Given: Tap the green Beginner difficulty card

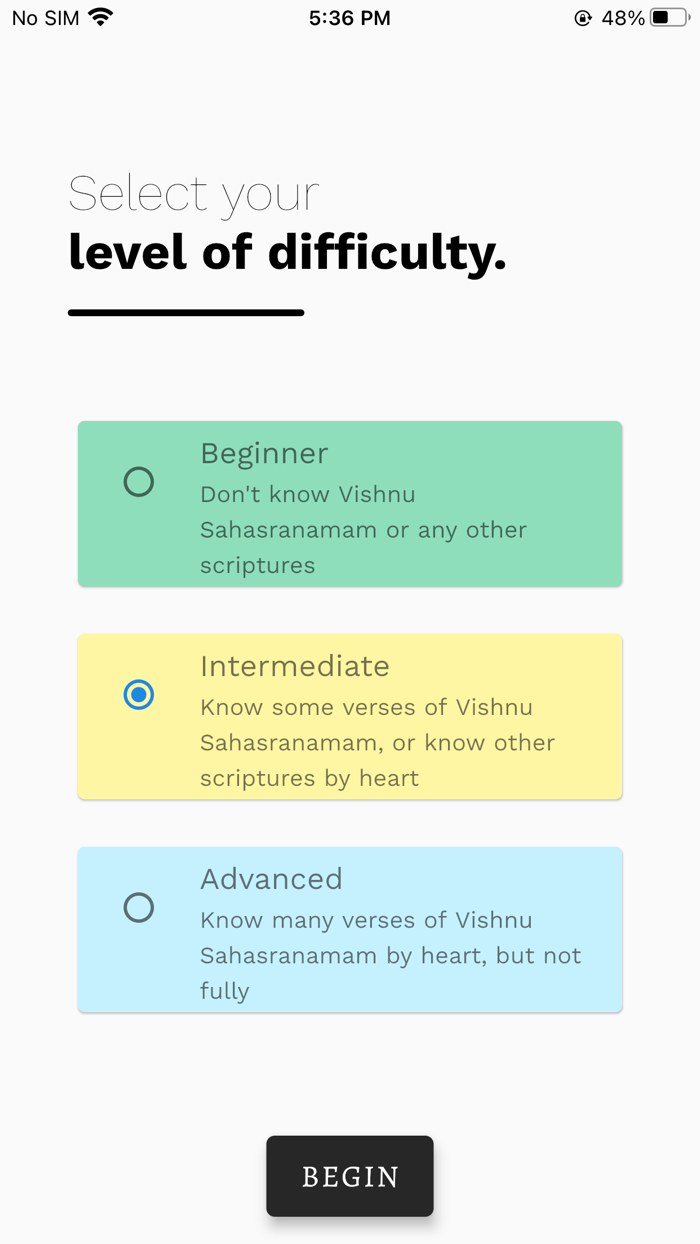Looking at the screenshot, I should point(350,503).
